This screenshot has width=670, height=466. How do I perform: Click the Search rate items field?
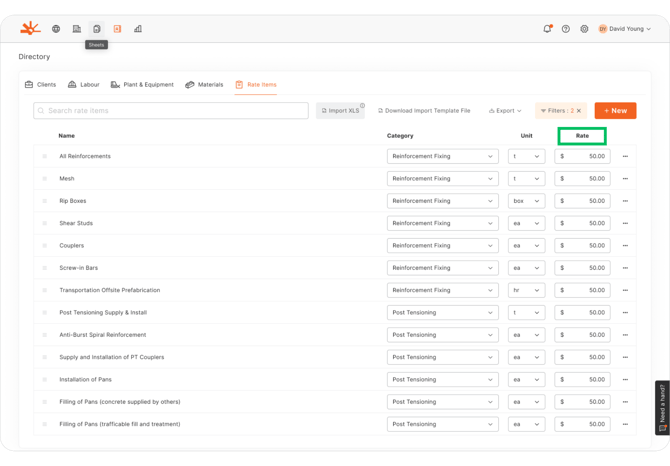pyautogui.click(x=171, y=111)
